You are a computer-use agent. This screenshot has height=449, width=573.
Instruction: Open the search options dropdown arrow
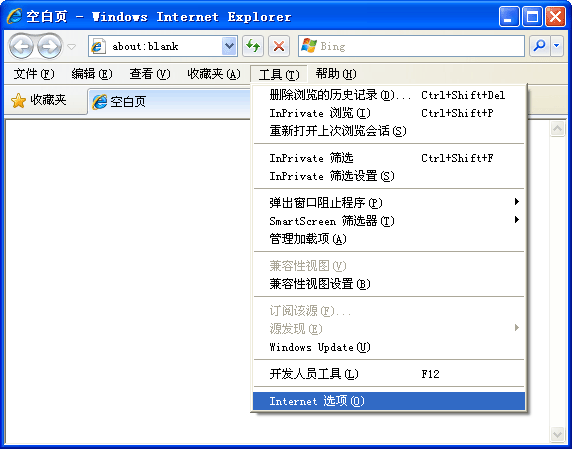click(x=557, y=46)
